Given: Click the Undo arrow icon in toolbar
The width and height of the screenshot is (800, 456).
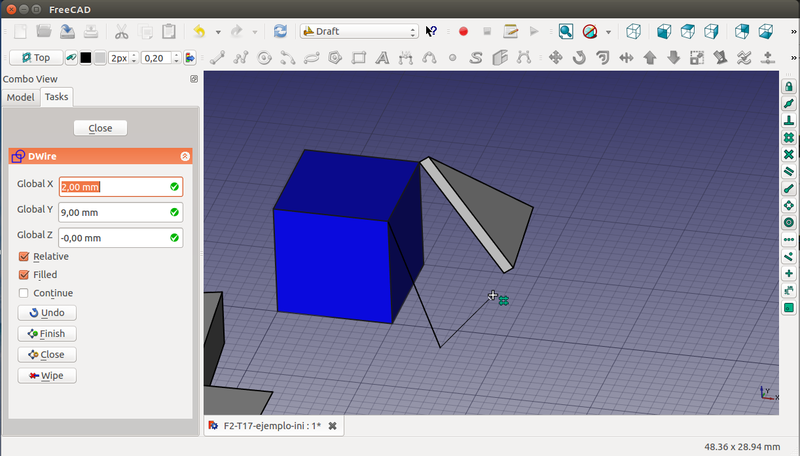Looking at the screenshot, I should pos(199,32).
